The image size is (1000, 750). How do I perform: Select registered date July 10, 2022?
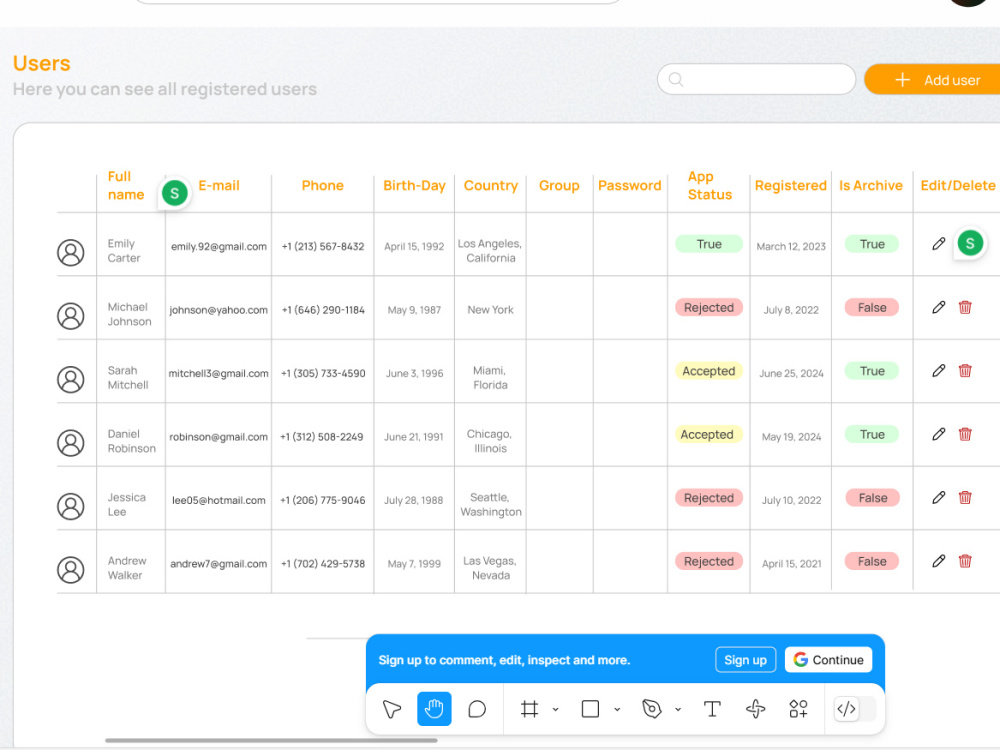point(791,500)
